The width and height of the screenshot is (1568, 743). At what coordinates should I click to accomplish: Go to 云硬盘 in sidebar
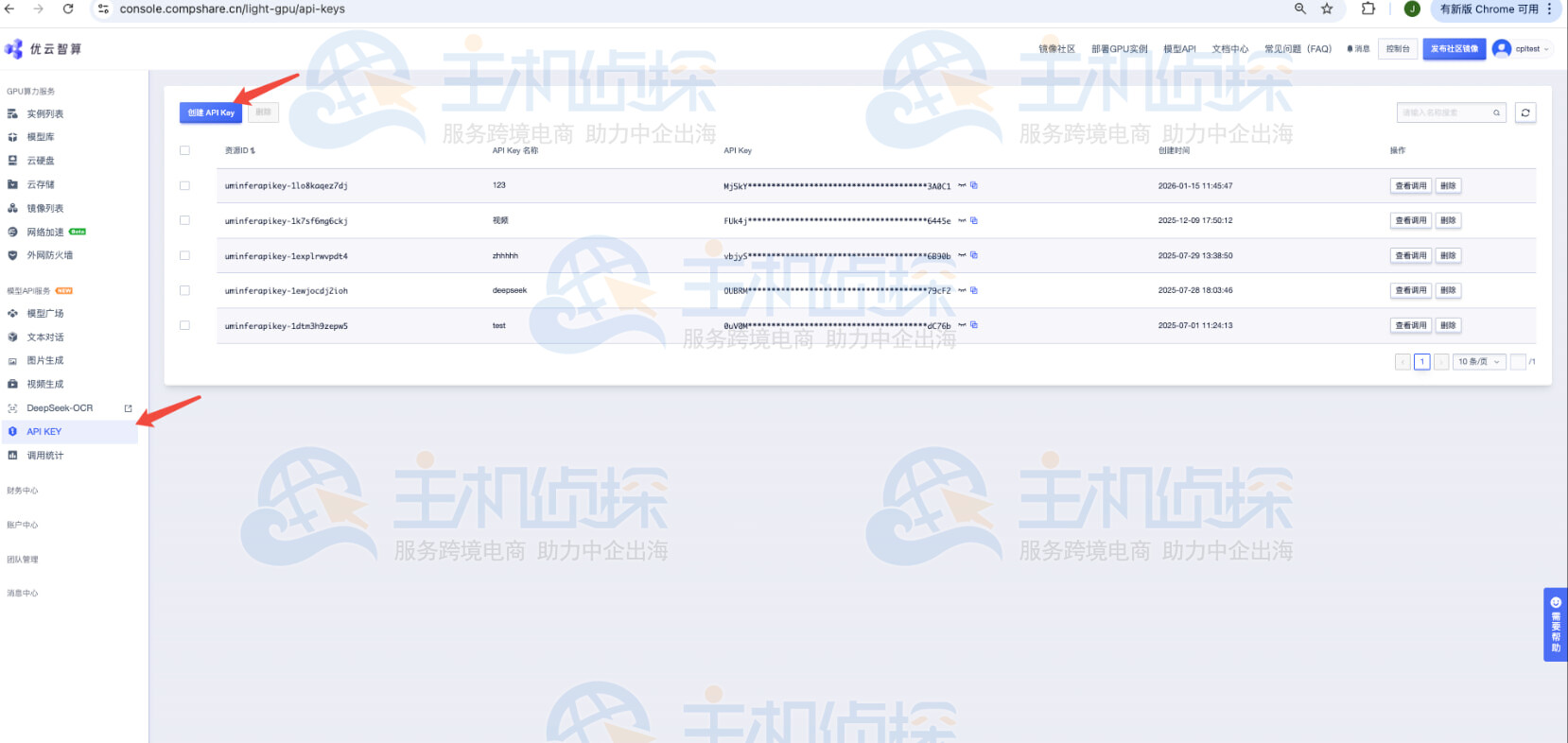40,161
